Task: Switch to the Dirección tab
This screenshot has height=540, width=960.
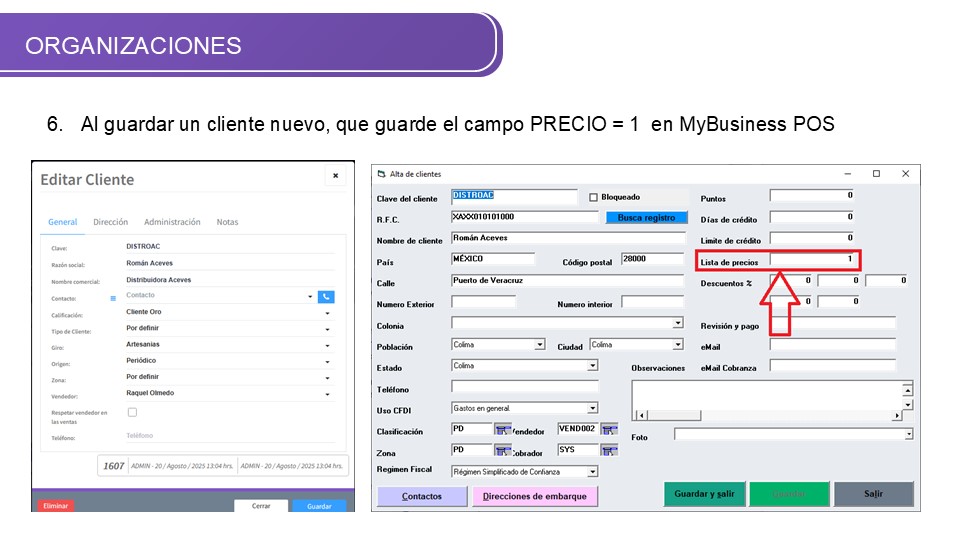Action: point(110,222)
